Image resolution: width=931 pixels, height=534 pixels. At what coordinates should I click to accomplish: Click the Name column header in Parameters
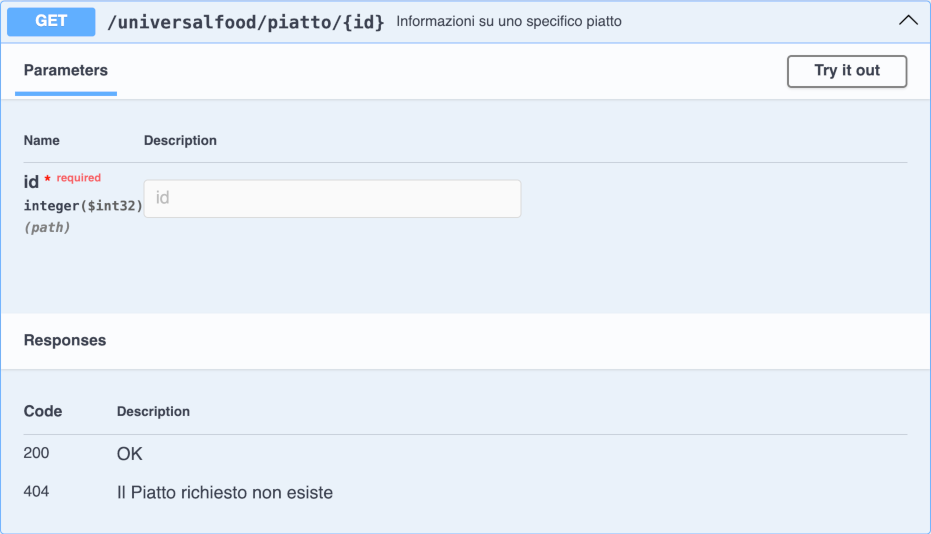(42, 140)
